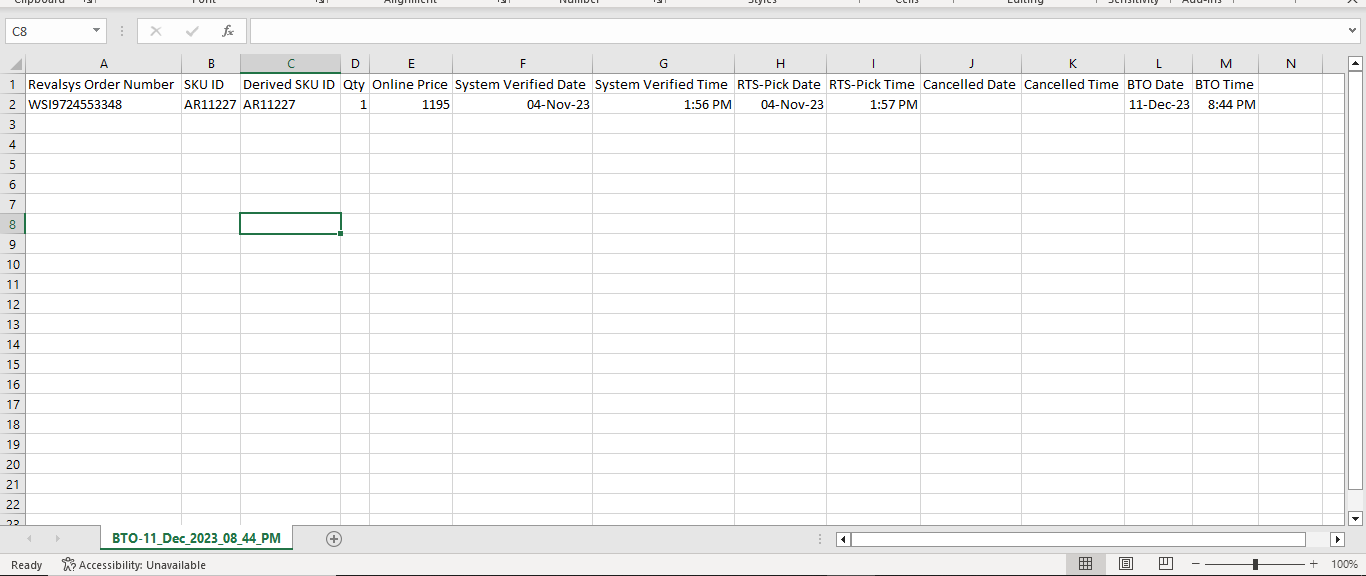Click Accessibility: Unavailable status indicator
1366x576 pixels.
pyautogui.click(x=134, y=565)
